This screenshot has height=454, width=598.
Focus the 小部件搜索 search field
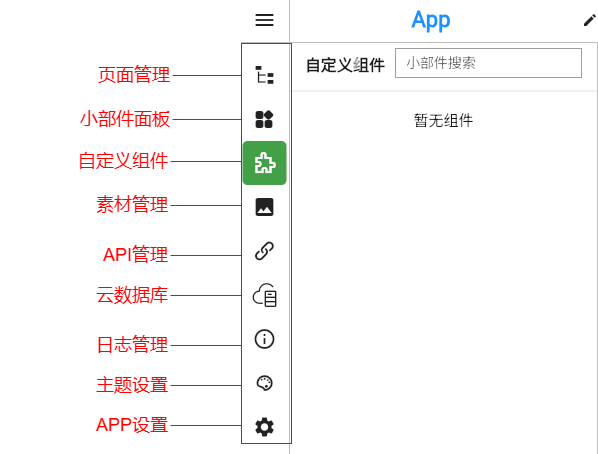[x=488, y=63]
